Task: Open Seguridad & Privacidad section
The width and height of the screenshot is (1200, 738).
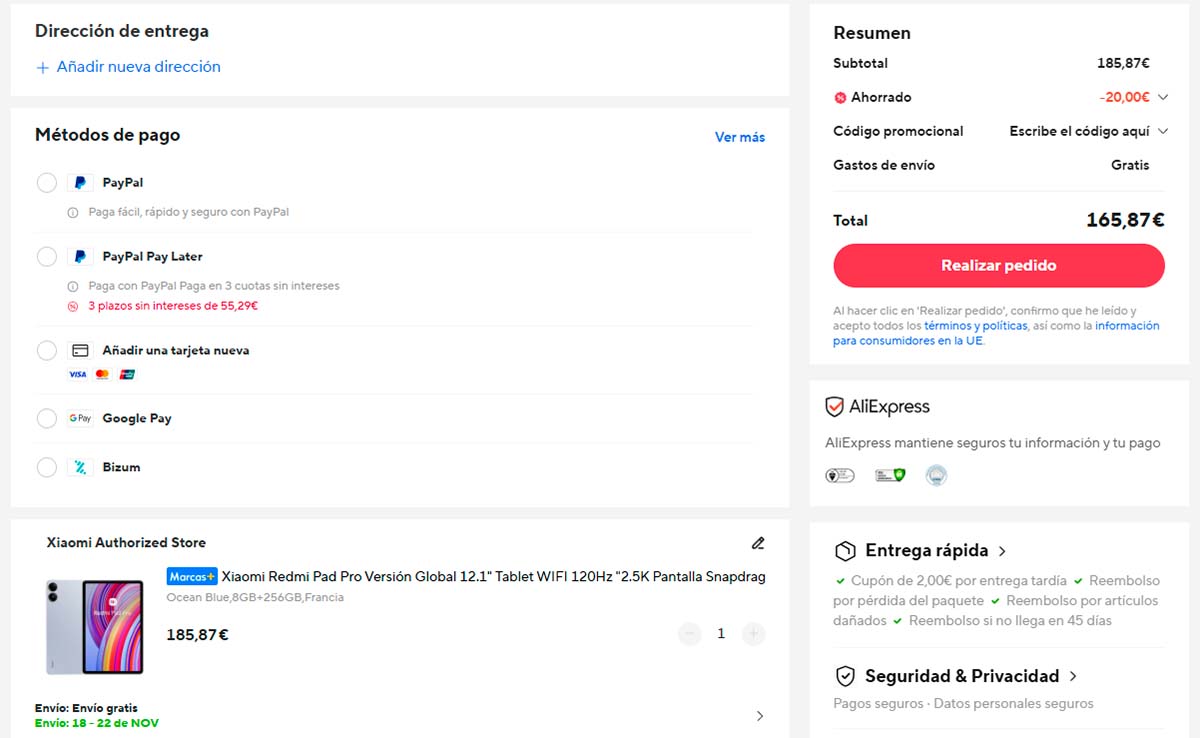Action: [x=1073, y=676]
